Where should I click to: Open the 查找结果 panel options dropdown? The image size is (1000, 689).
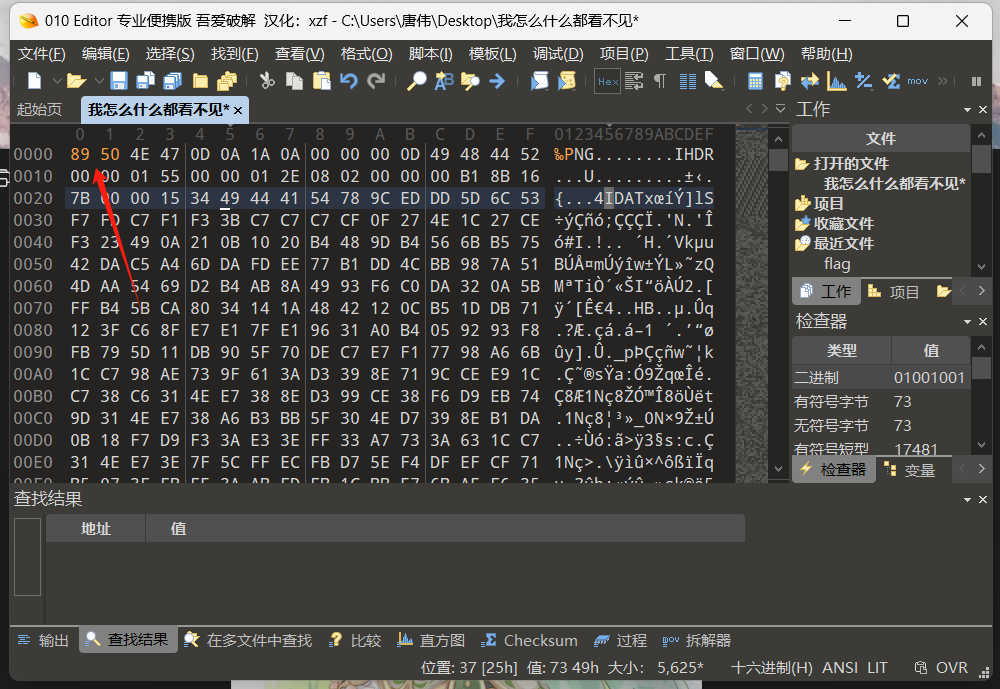(x=967, y=500)
